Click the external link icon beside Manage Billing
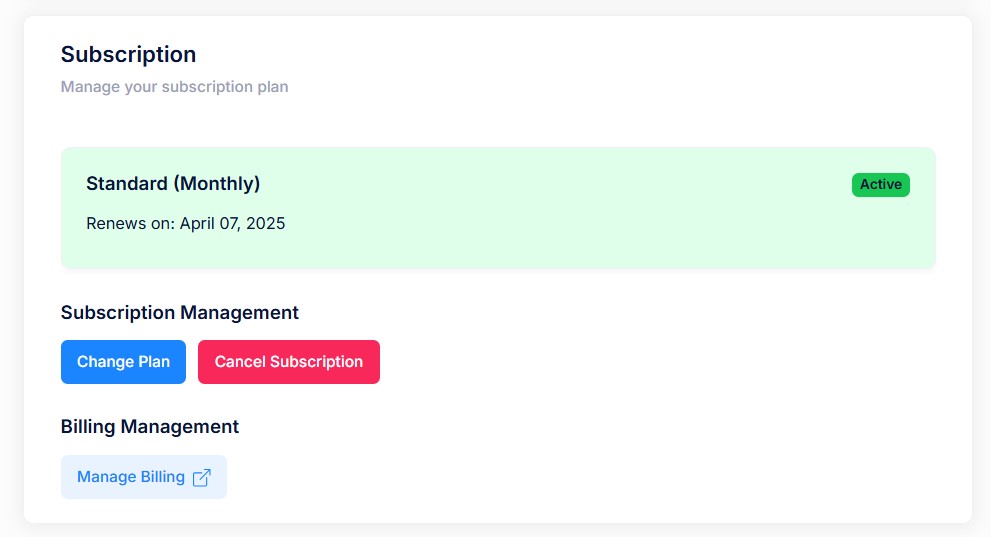The width and height of the screenshot is (991, 537). pos(202,478)
